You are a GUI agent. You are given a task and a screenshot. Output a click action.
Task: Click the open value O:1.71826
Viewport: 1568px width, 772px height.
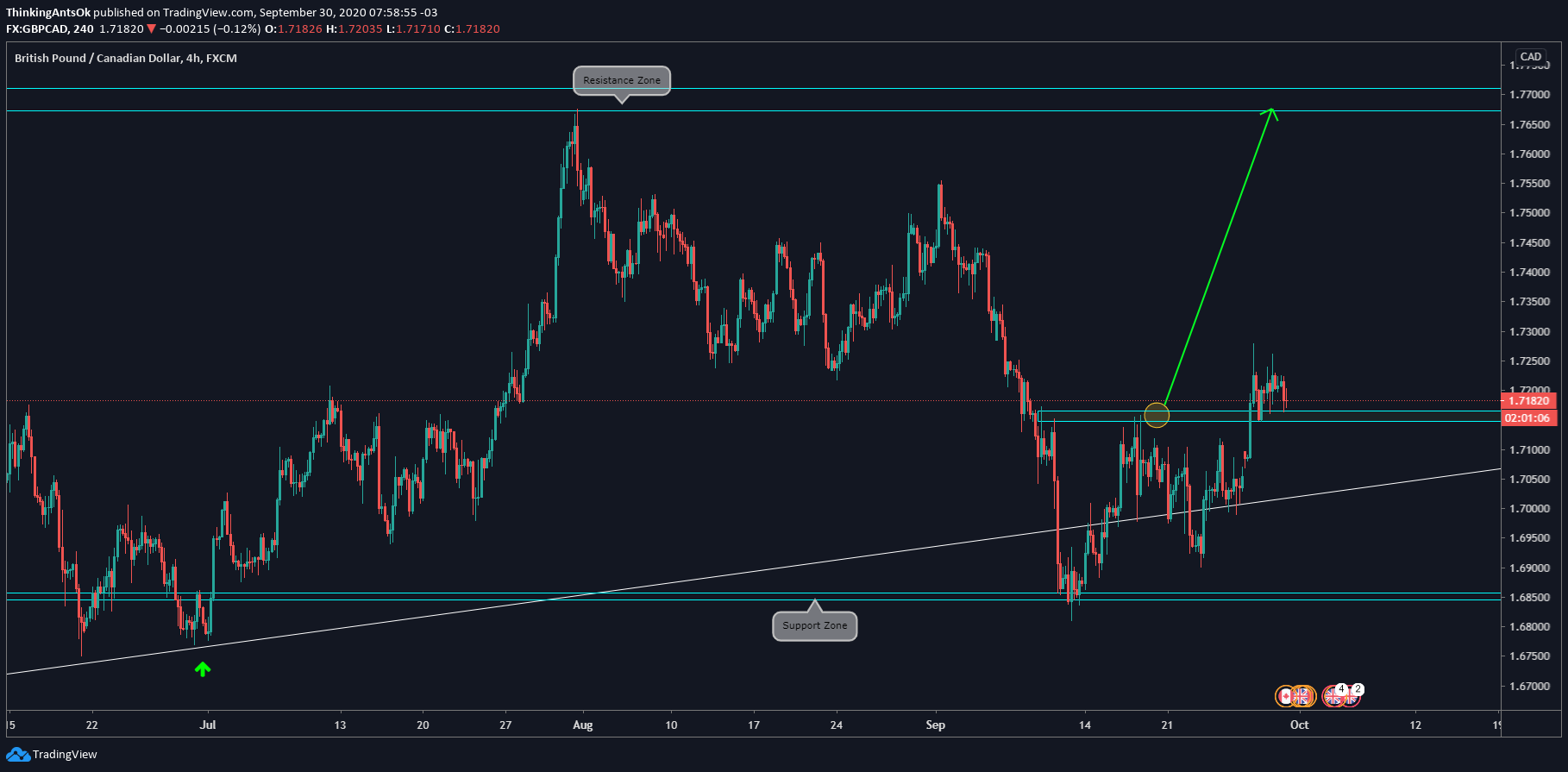(x=293, y=29)
